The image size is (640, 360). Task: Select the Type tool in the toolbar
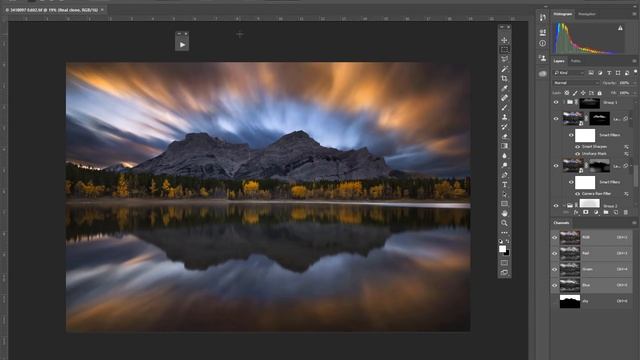click(504, 184)
